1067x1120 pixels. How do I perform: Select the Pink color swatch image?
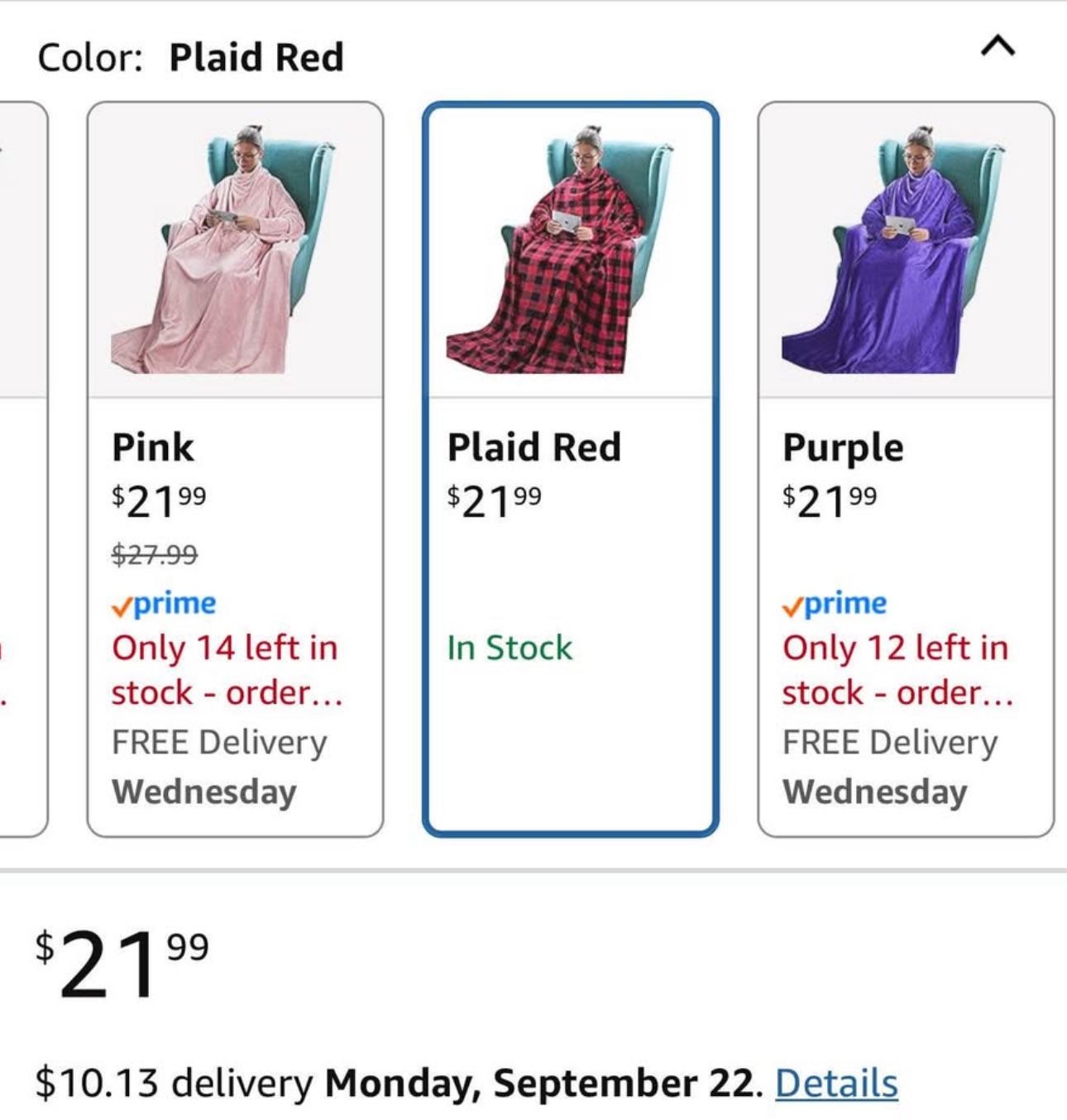[235, 250]
